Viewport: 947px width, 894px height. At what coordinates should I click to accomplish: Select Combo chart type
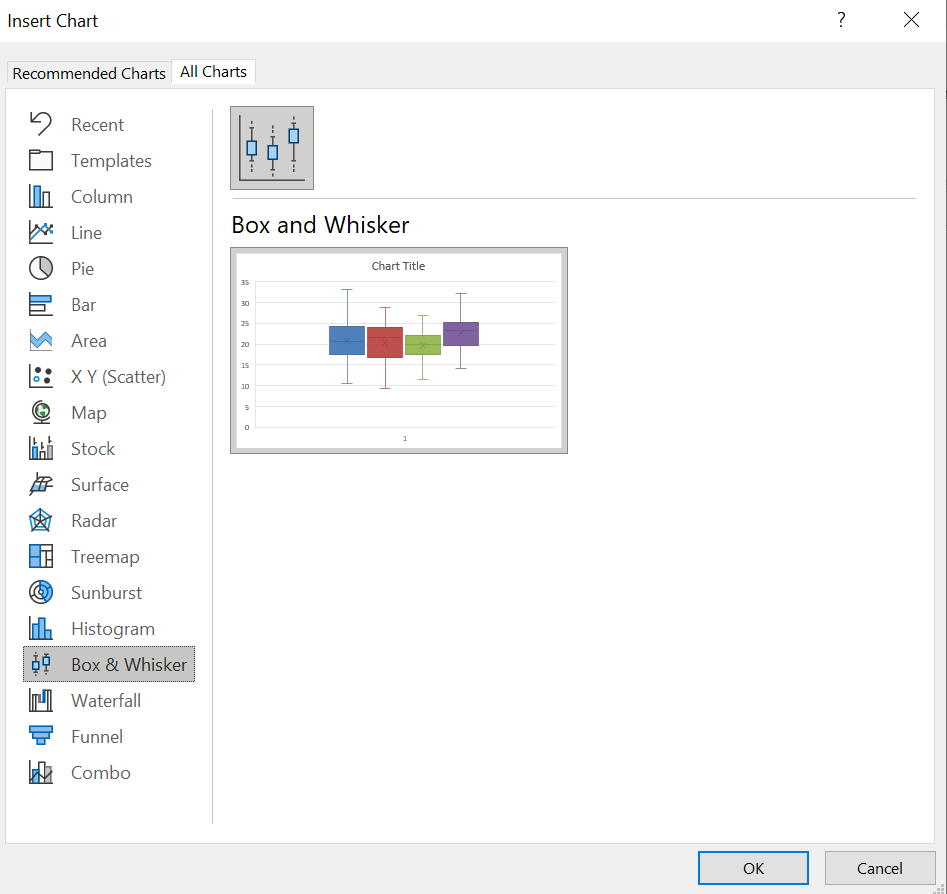pyautogui.click(x=100, y=773)
